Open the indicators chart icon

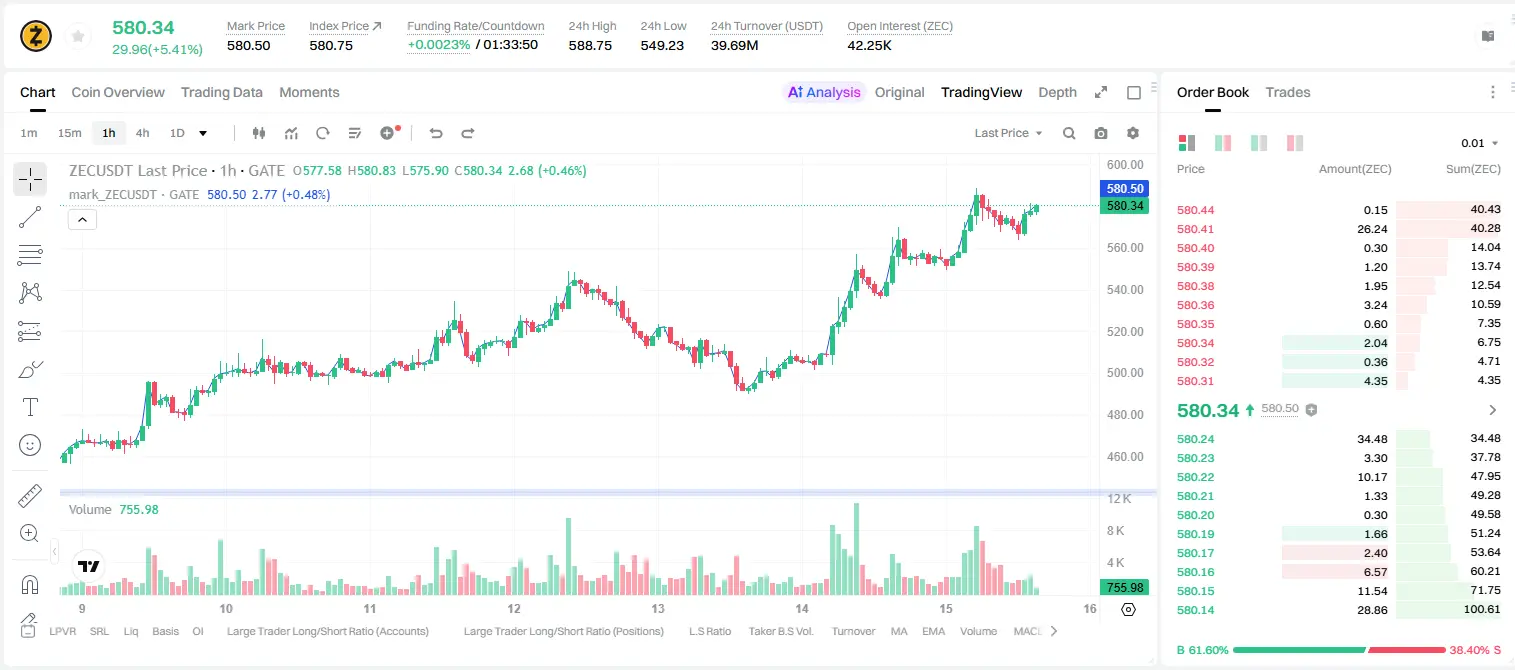[x=291, y=133]
